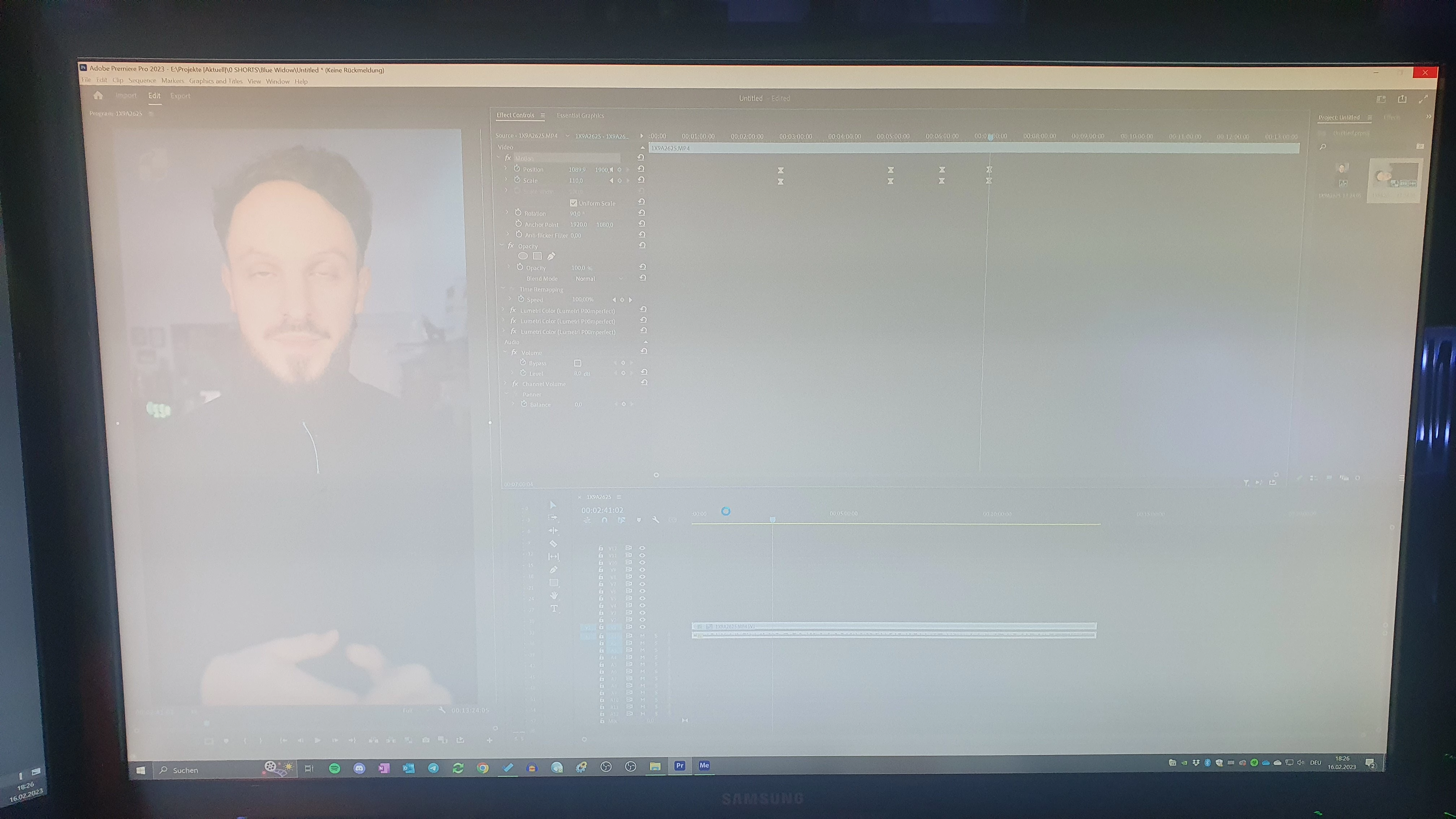This screenshot has width=1456, height=819.
Task: Click the timeline playhead marker
Action: pyautogui.click(x=772, y=519)
